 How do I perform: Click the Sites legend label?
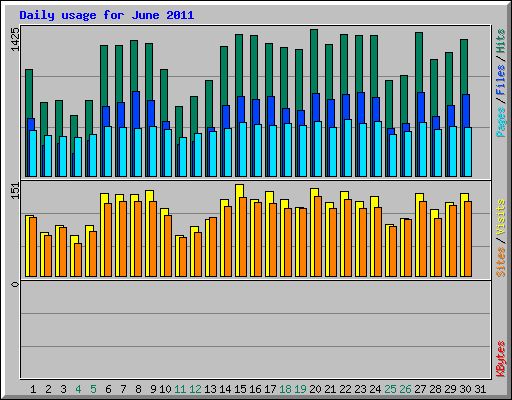[501, 262]
